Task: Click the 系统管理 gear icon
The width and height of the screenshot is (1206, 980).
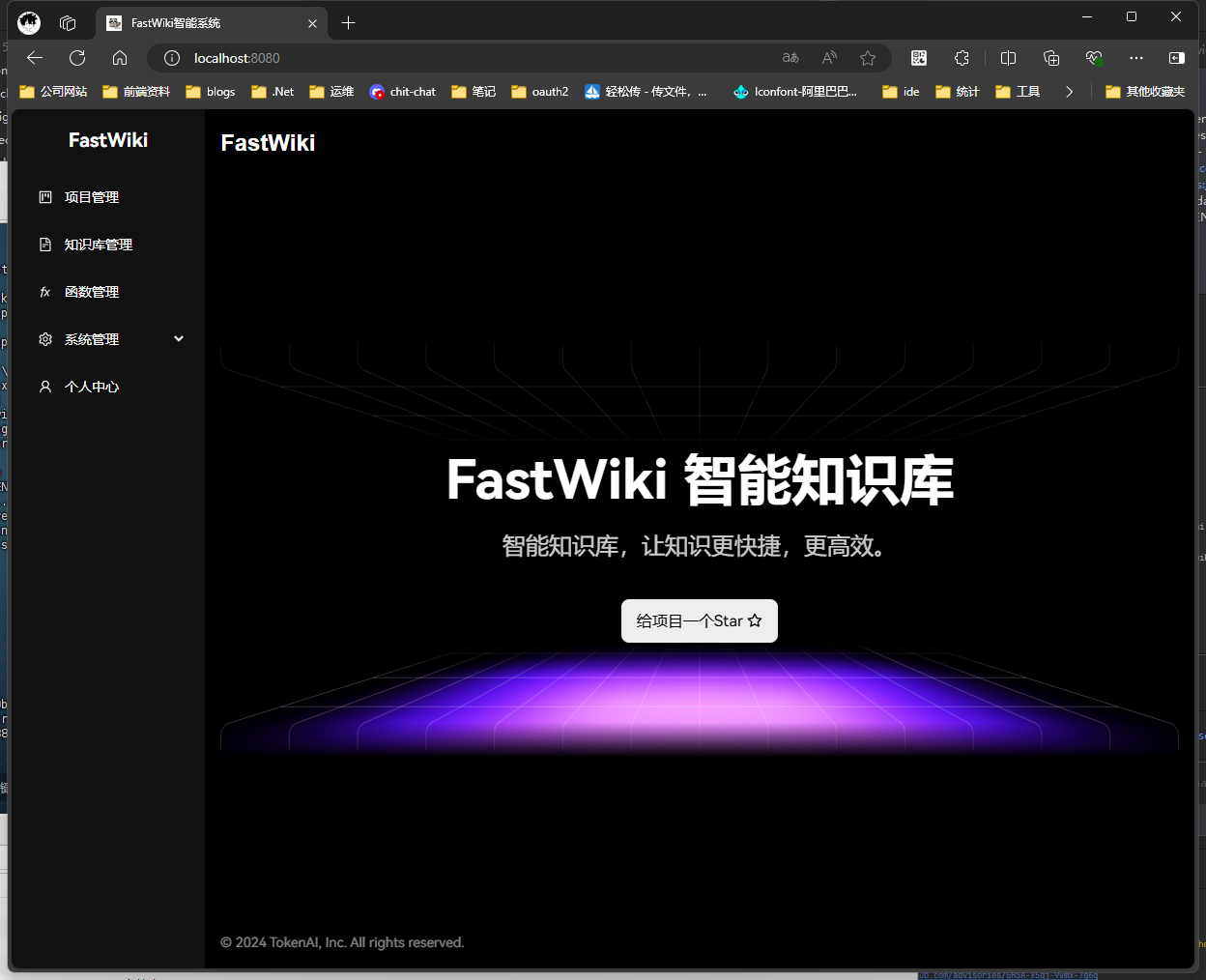Action: 45,339
